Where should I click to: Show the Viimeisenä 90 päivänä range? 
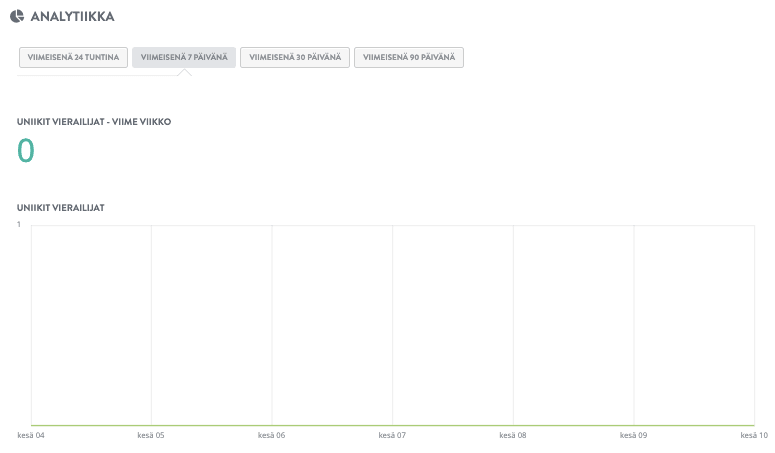pos(409,57)
